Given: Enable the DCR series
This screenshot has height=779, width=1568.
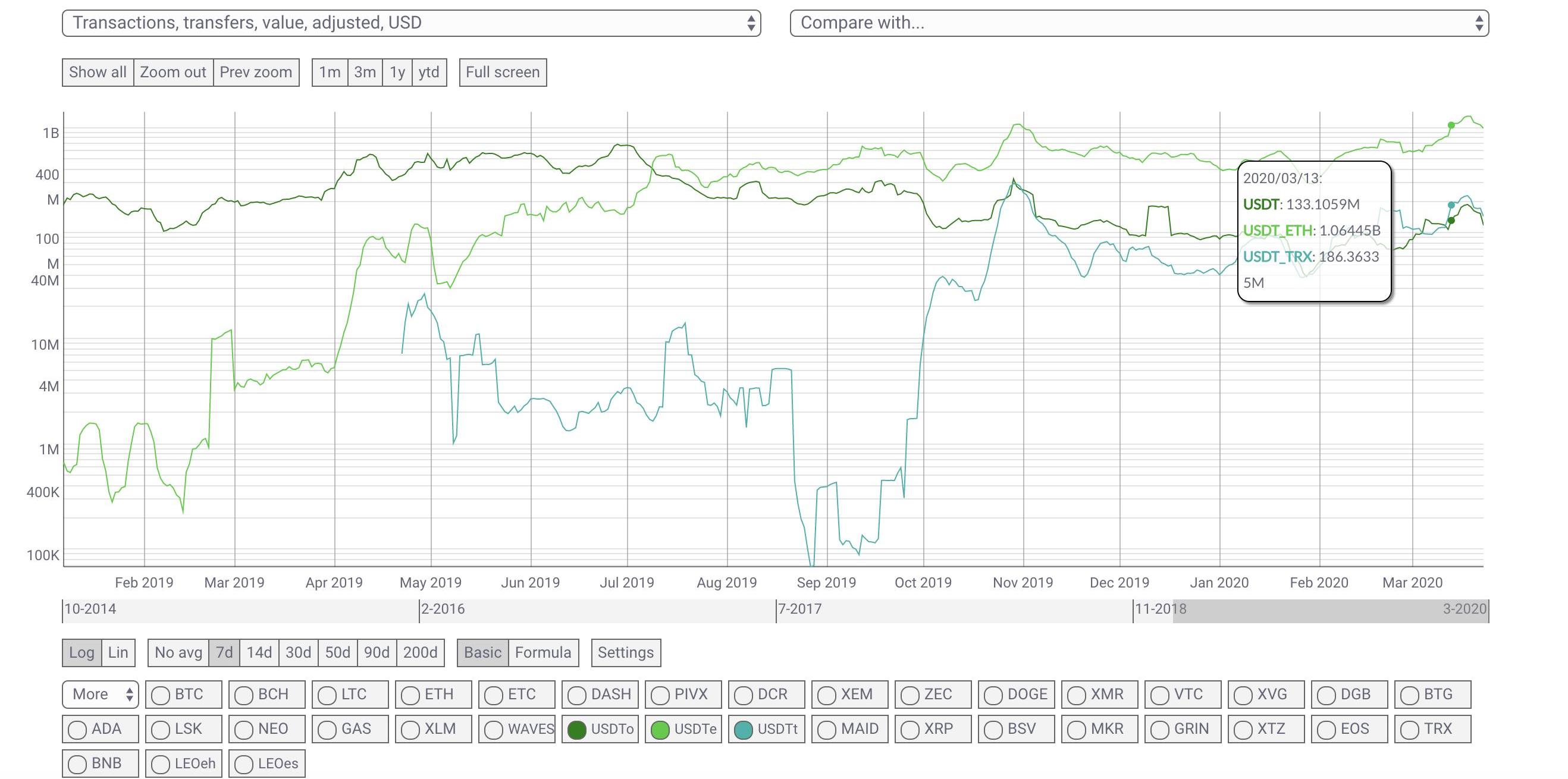Looking at the screenshot, I should [767, 695].
